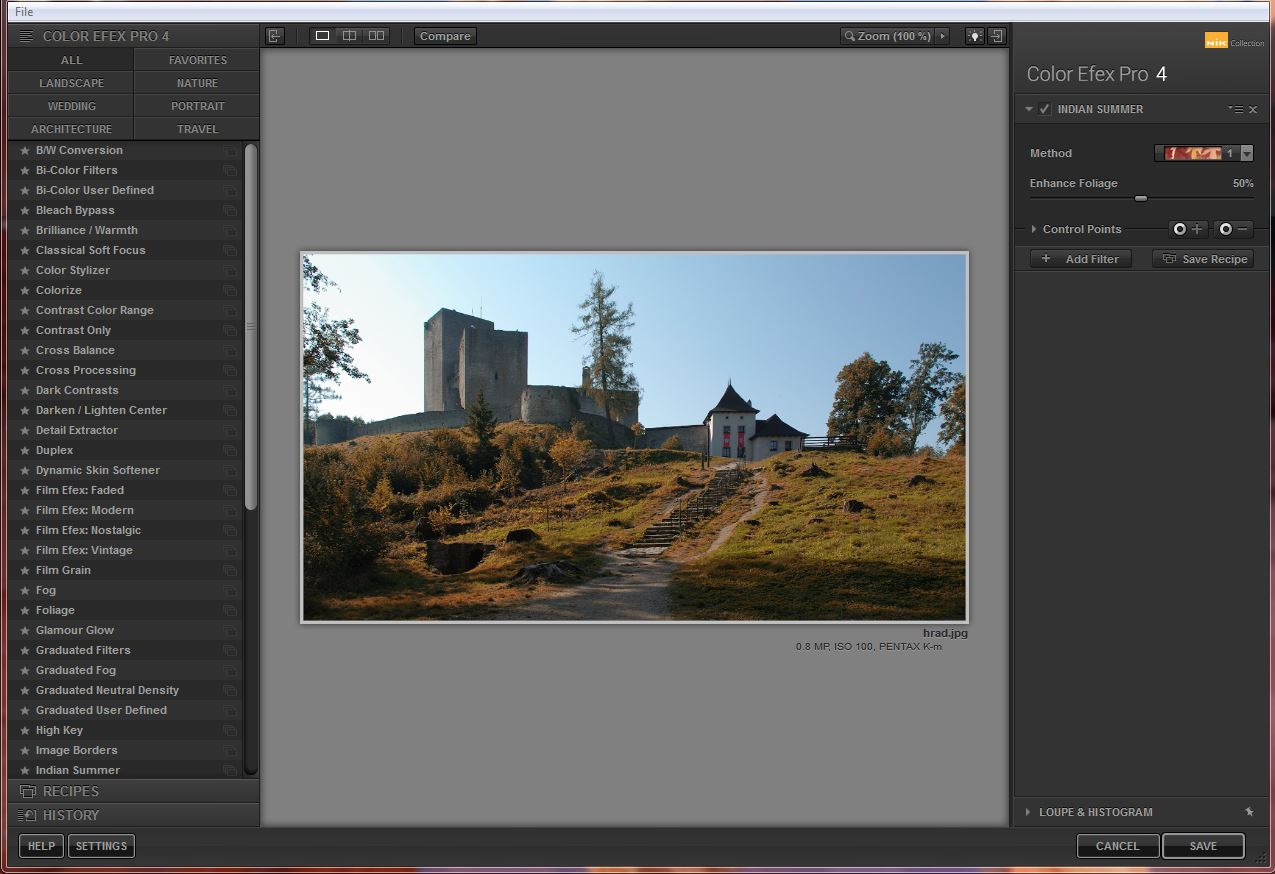Screen dimensions: 1275x874
Task: Add a positive control point
Action: point(1188,229)
